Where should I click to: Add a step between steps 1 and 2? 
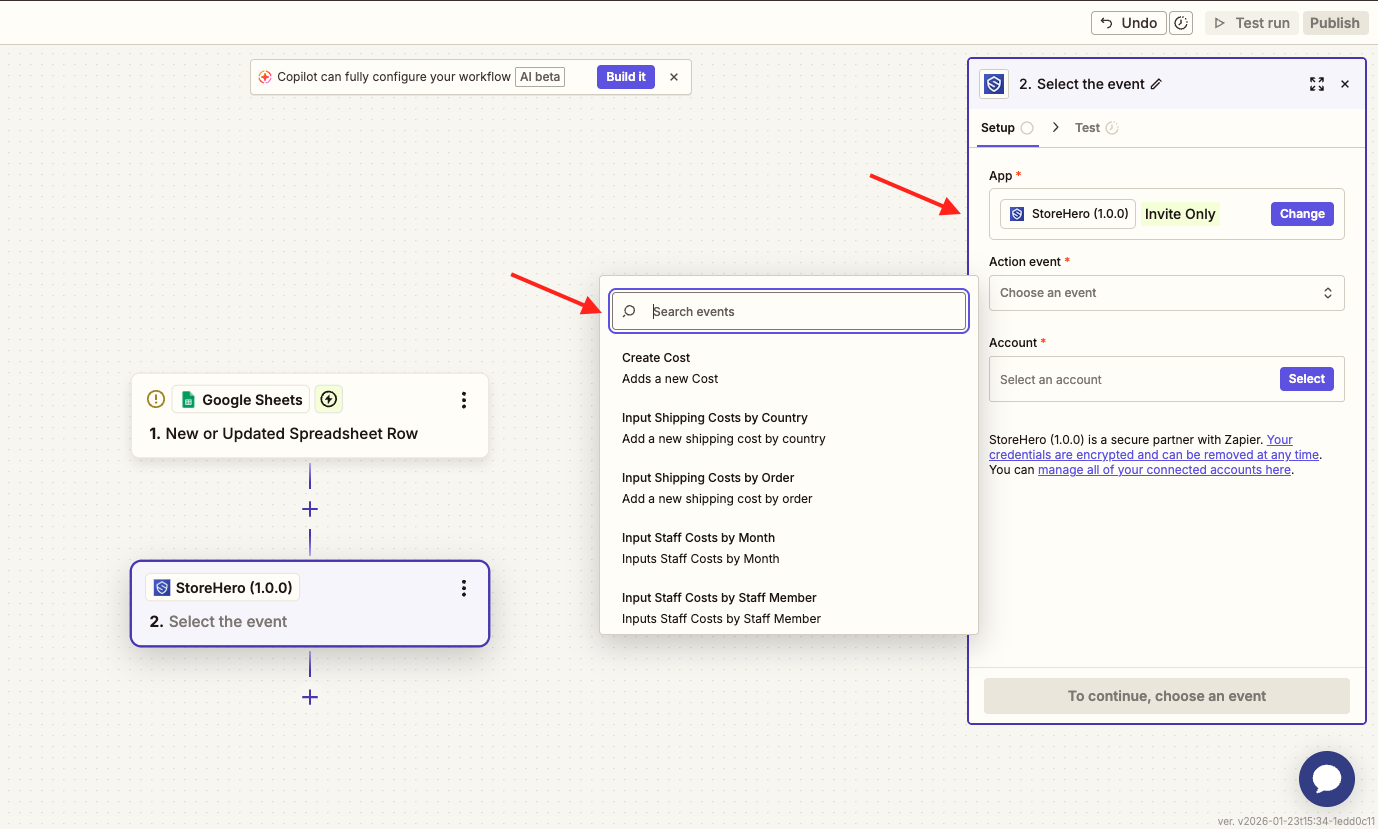pos(310,509)
